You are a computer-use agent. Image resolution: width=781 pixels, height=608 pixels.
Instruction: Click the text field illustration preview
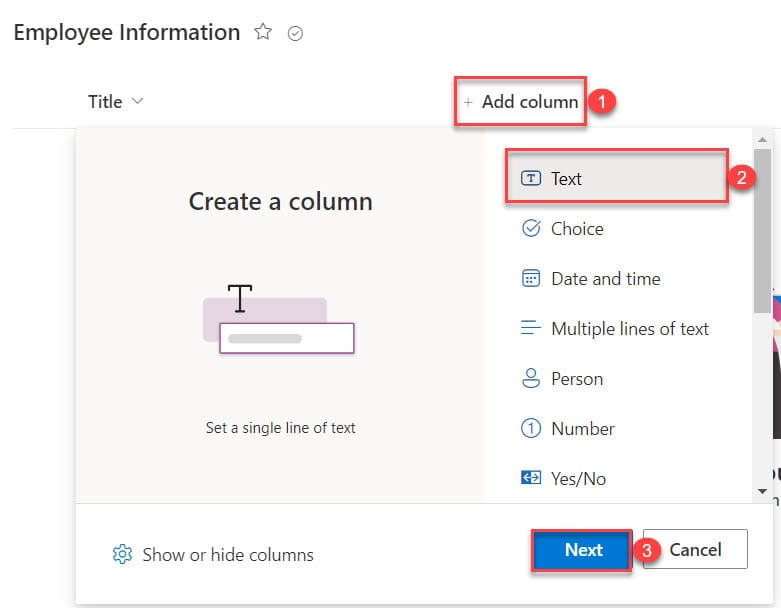(x=279, y=319)
